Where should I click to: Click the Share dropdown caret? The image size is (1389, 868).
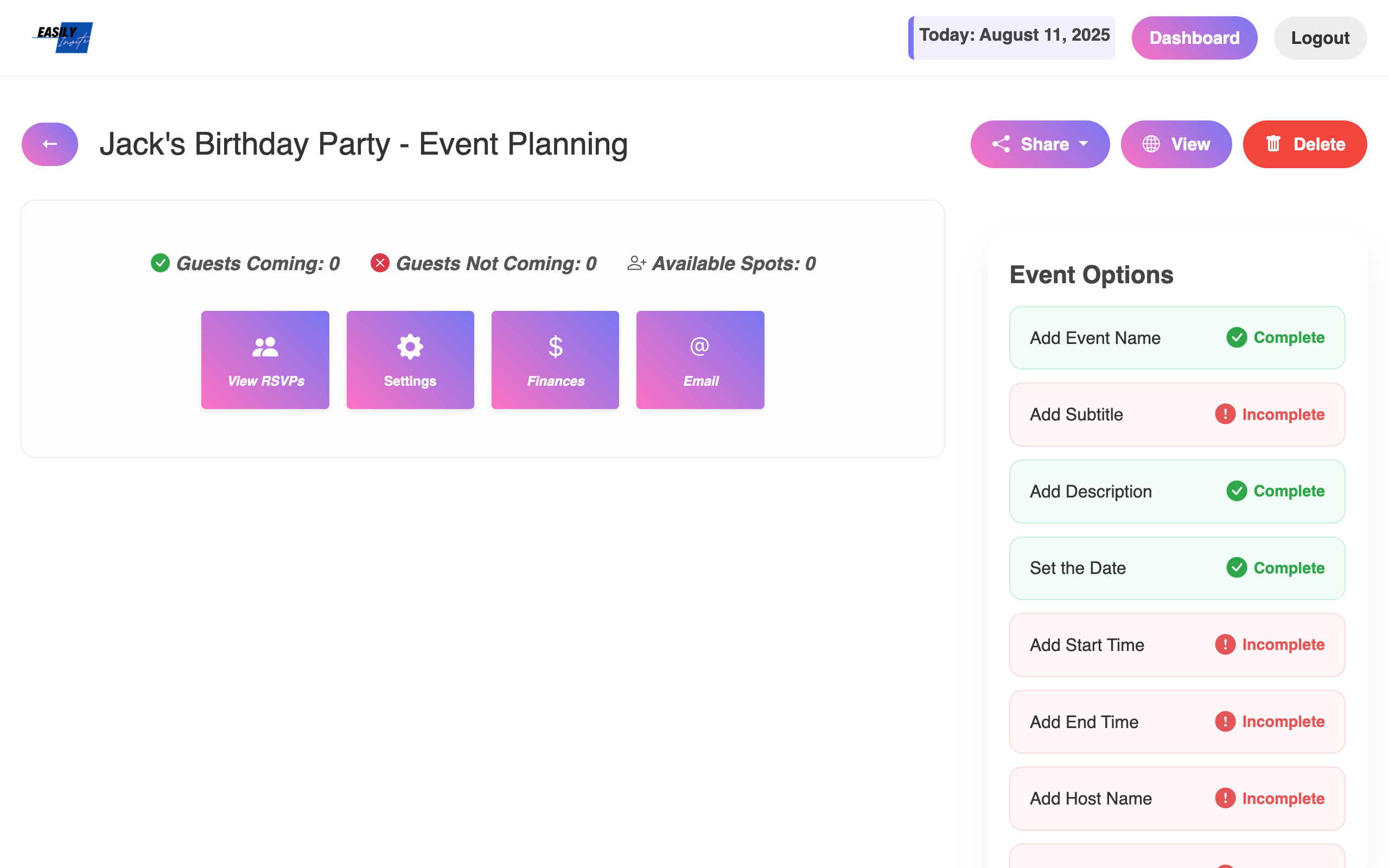pos(1083,144)
